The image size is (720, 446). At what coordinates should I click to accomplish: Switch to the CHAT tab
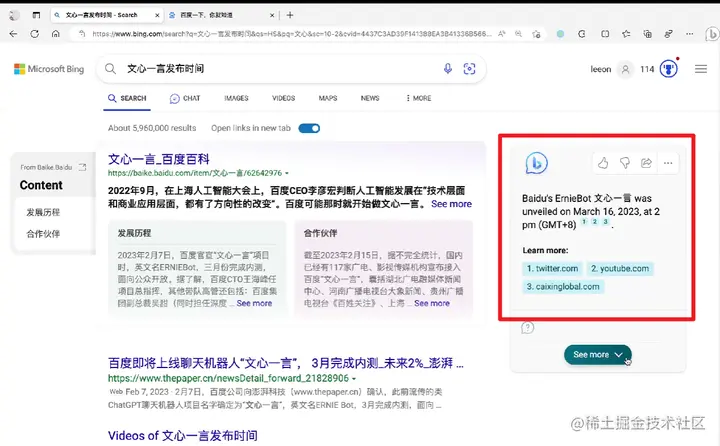pyautogui.click(x=185, y=98)
